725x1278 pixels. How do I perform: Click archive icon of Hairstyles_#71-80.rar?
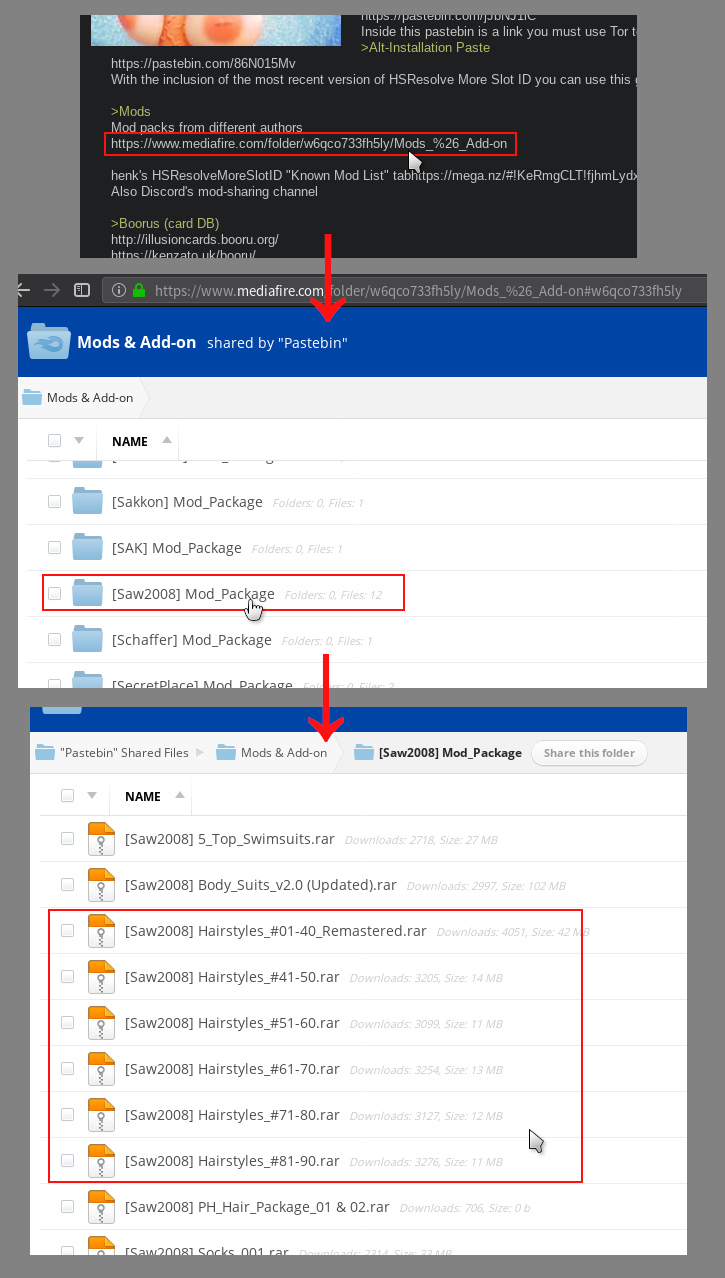pyautogui.click(x=101, y=1115)
